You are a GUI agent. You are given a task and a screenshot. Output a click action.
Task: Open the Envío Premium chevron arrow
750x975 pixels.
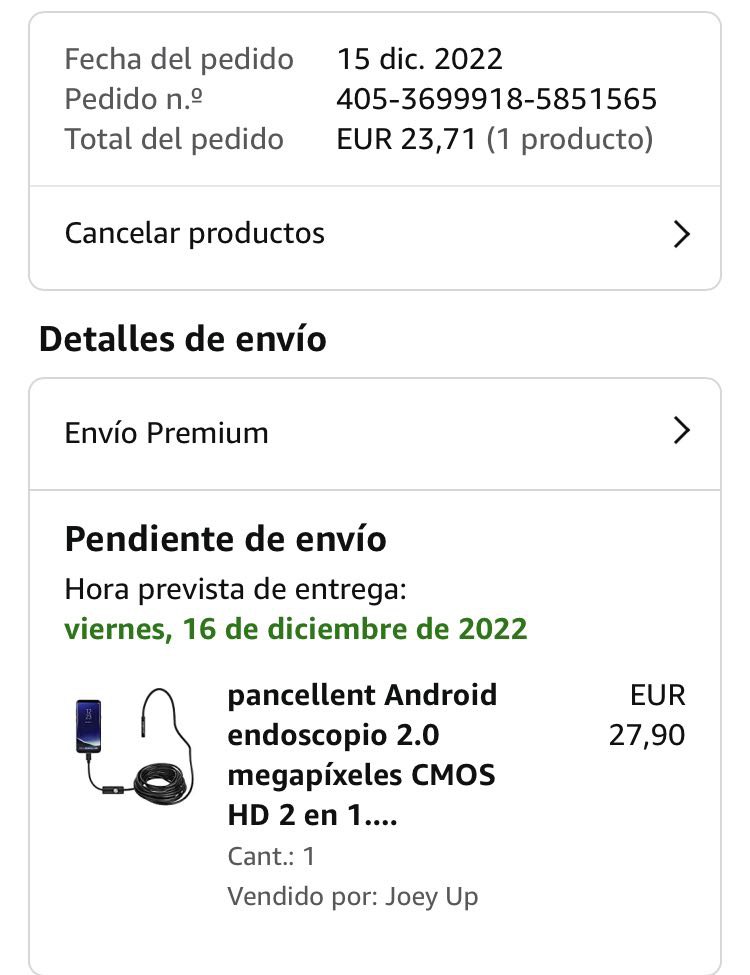pyautogui.click(x=681, y=431)
